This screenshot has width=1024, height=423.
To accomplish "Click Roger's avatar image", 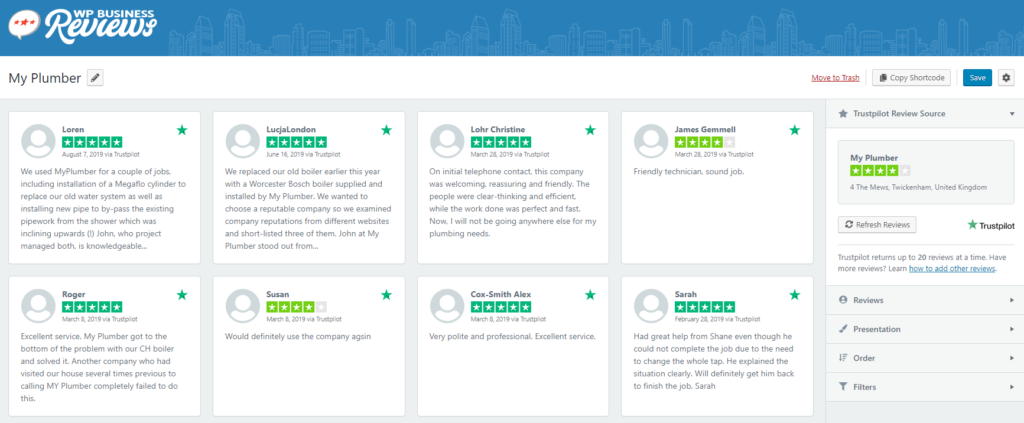I will click(x=38, y=306).
